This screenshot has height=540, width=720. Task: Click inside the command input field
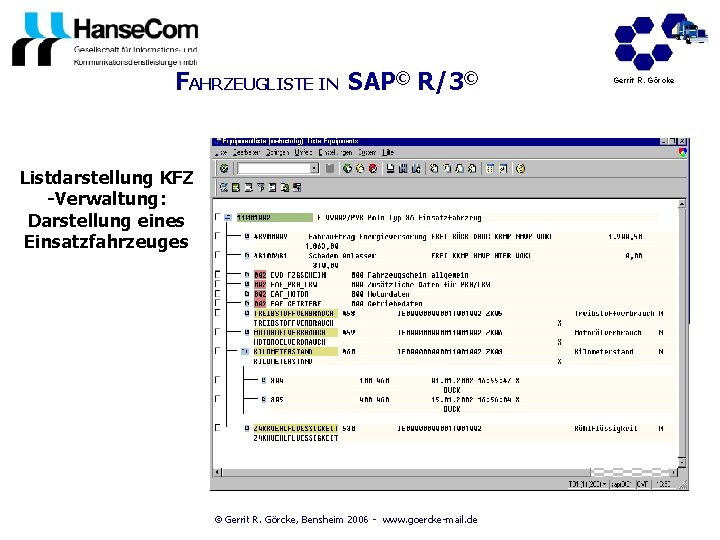[274, 169]
